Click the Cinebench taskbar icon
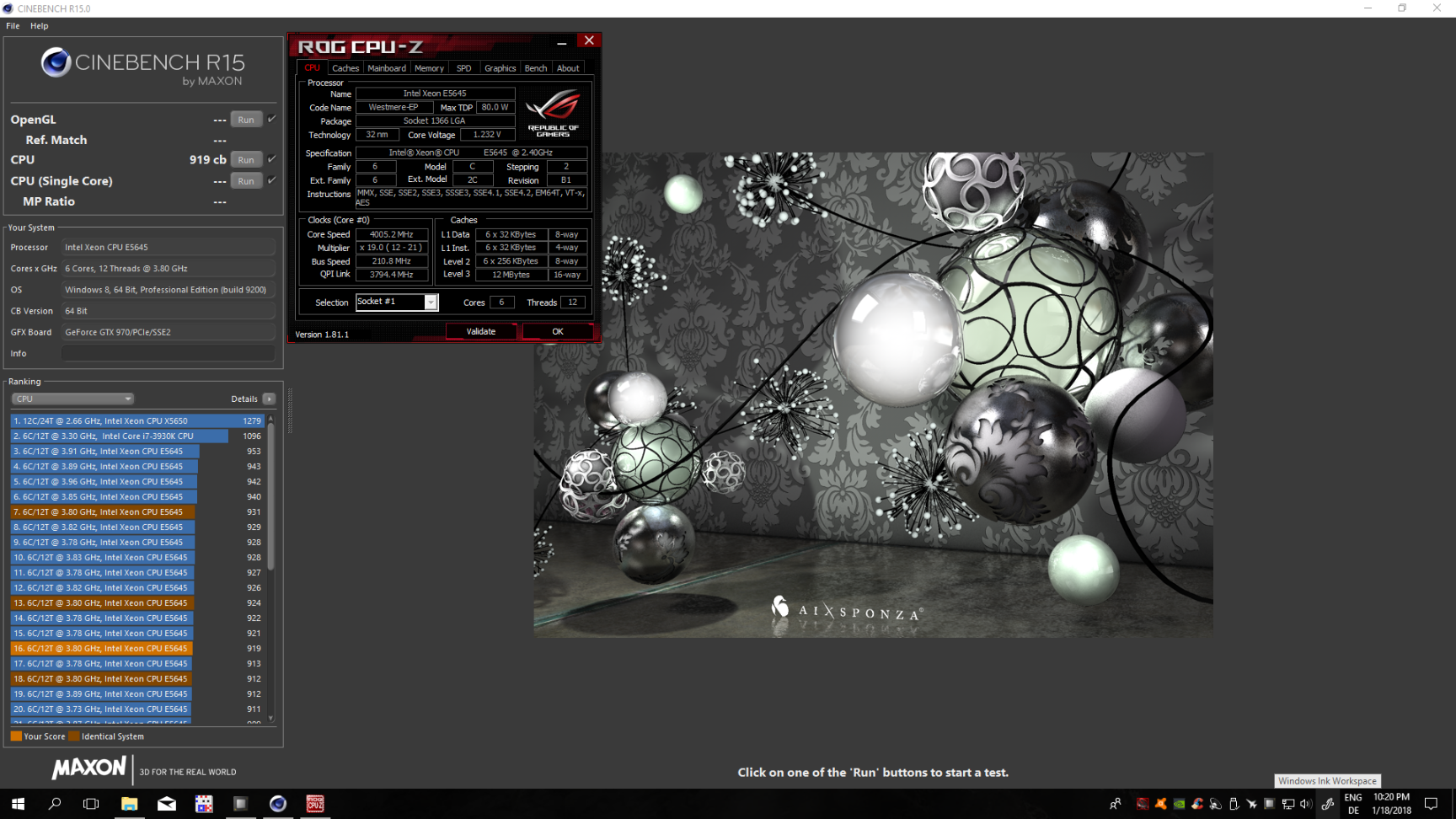Screen dimensions: 1456x819 pyautogui.click(x=278, y=804)
